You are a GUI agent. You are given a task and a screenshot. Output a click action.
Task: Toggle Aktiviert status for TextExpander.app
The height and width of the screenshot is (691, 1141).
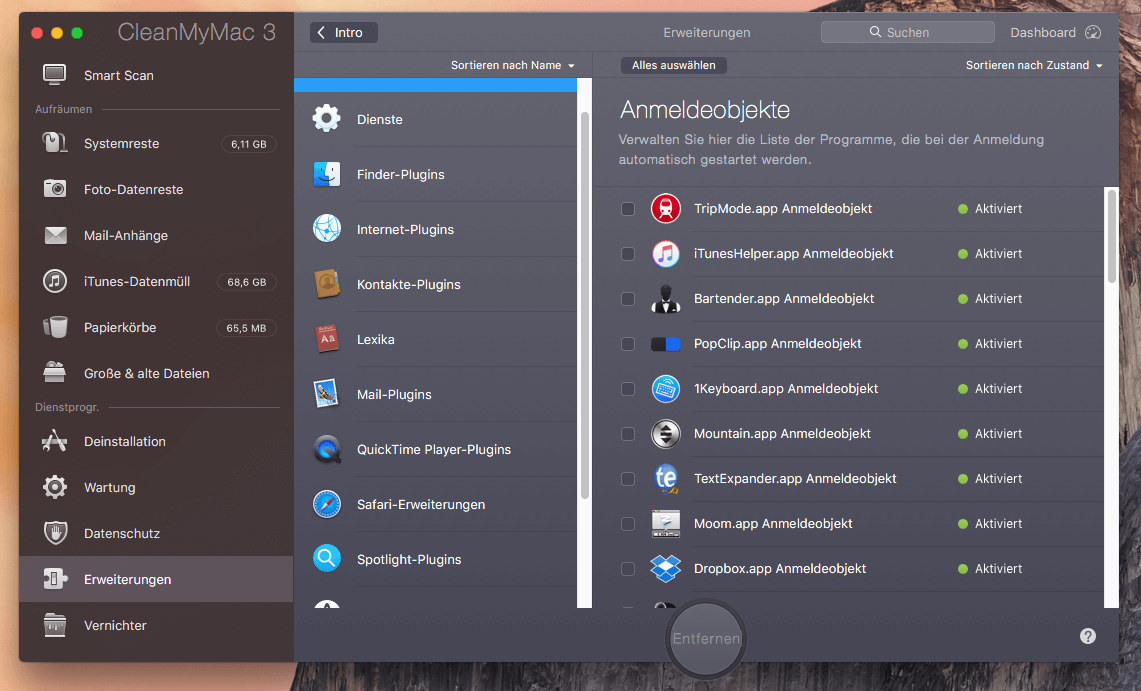point(990,479)
